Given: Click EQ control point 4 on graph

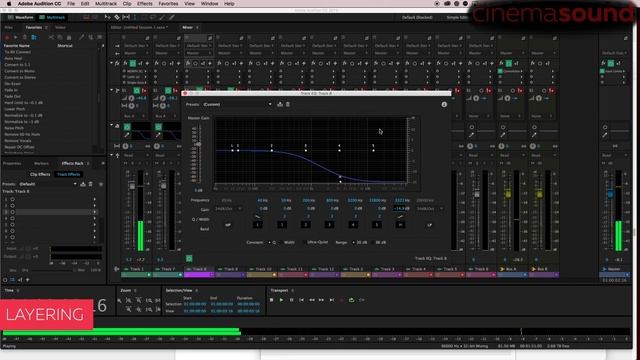Looking at the screenshot, I should pos(340,150).
